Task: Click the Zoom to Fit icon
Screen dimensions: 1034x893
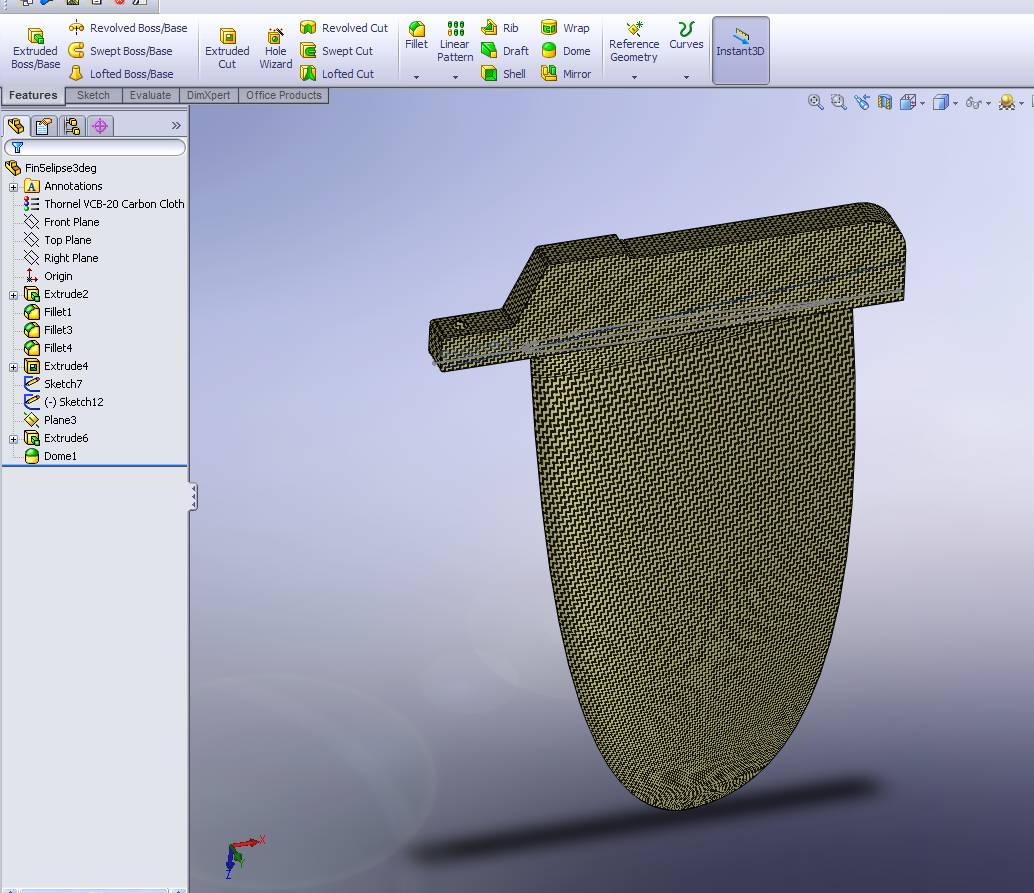Action: (816, 102)
